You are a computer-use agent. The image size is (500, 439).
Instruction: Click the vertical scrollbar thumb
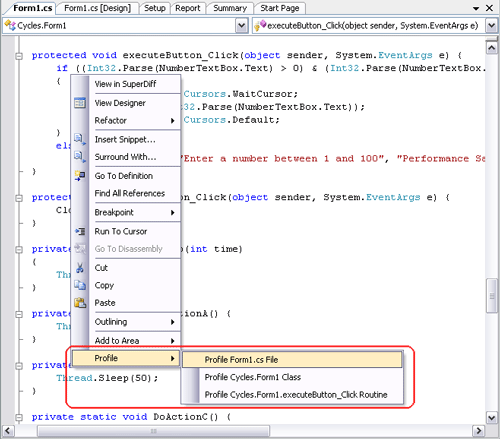(x=492, y=296)
